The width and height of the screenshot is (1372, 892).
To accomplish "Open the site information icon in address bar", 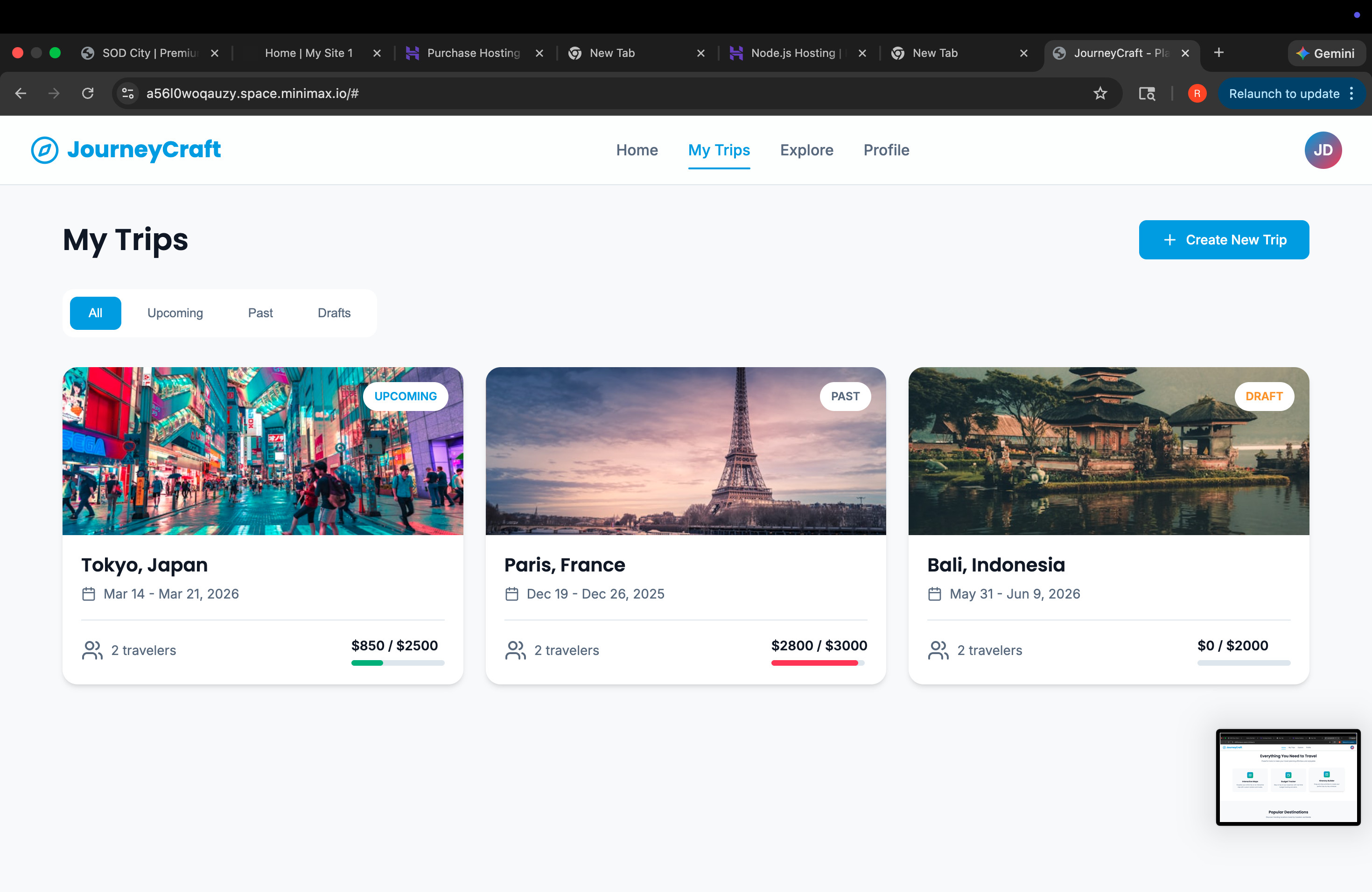I will (x=128, y=93).
